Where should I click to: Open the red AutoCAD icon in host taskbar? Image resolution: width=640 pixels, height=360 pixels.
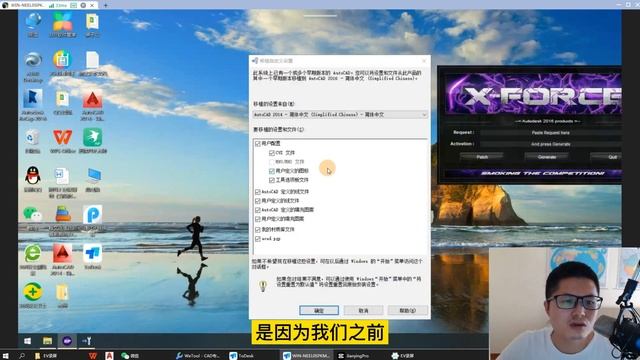pyautogui.click(x=109, y=356)
